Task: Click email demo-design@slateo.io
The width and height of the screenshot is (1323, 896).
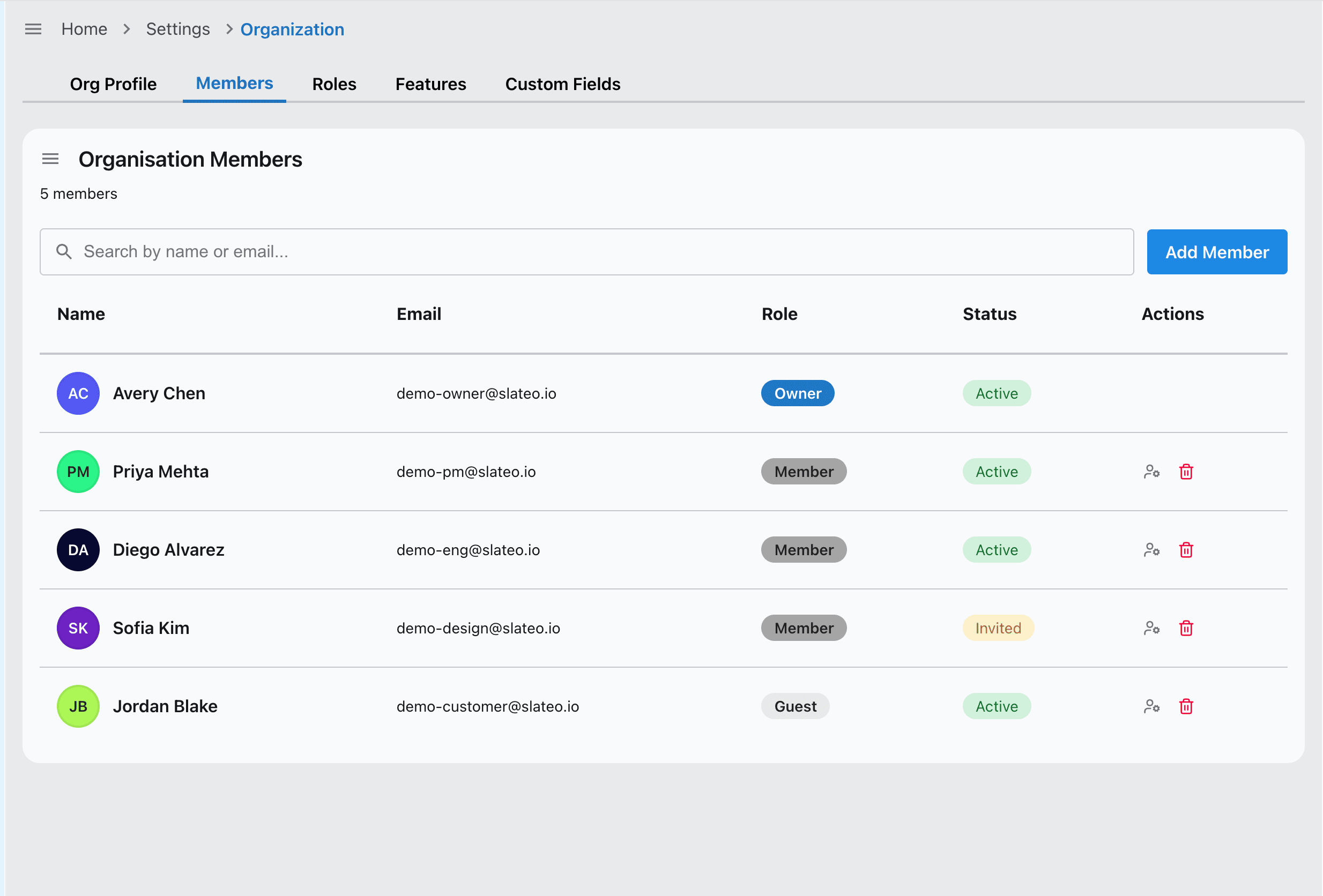Action: pyautogui.click(x=479, y=629)
